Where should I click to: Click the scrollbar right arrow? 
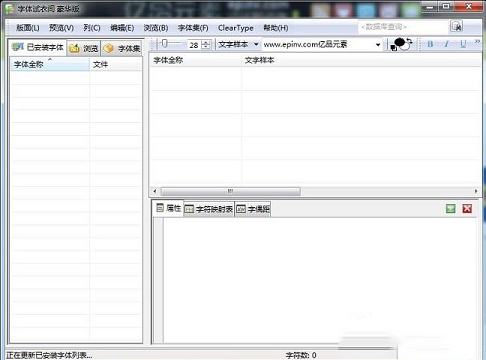point(476,191)
